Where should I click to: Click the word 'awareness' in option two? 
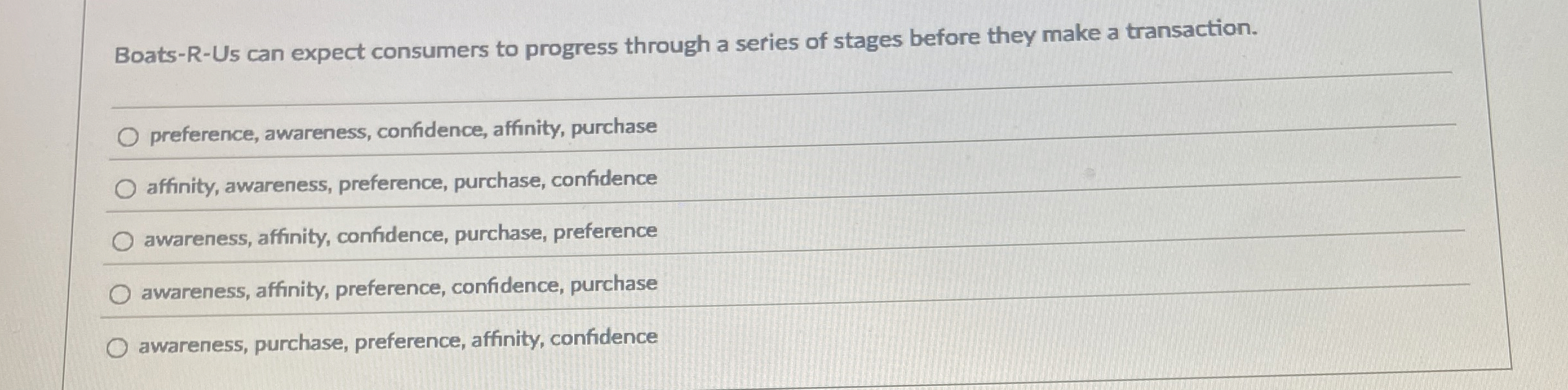(x=276, y=185)
